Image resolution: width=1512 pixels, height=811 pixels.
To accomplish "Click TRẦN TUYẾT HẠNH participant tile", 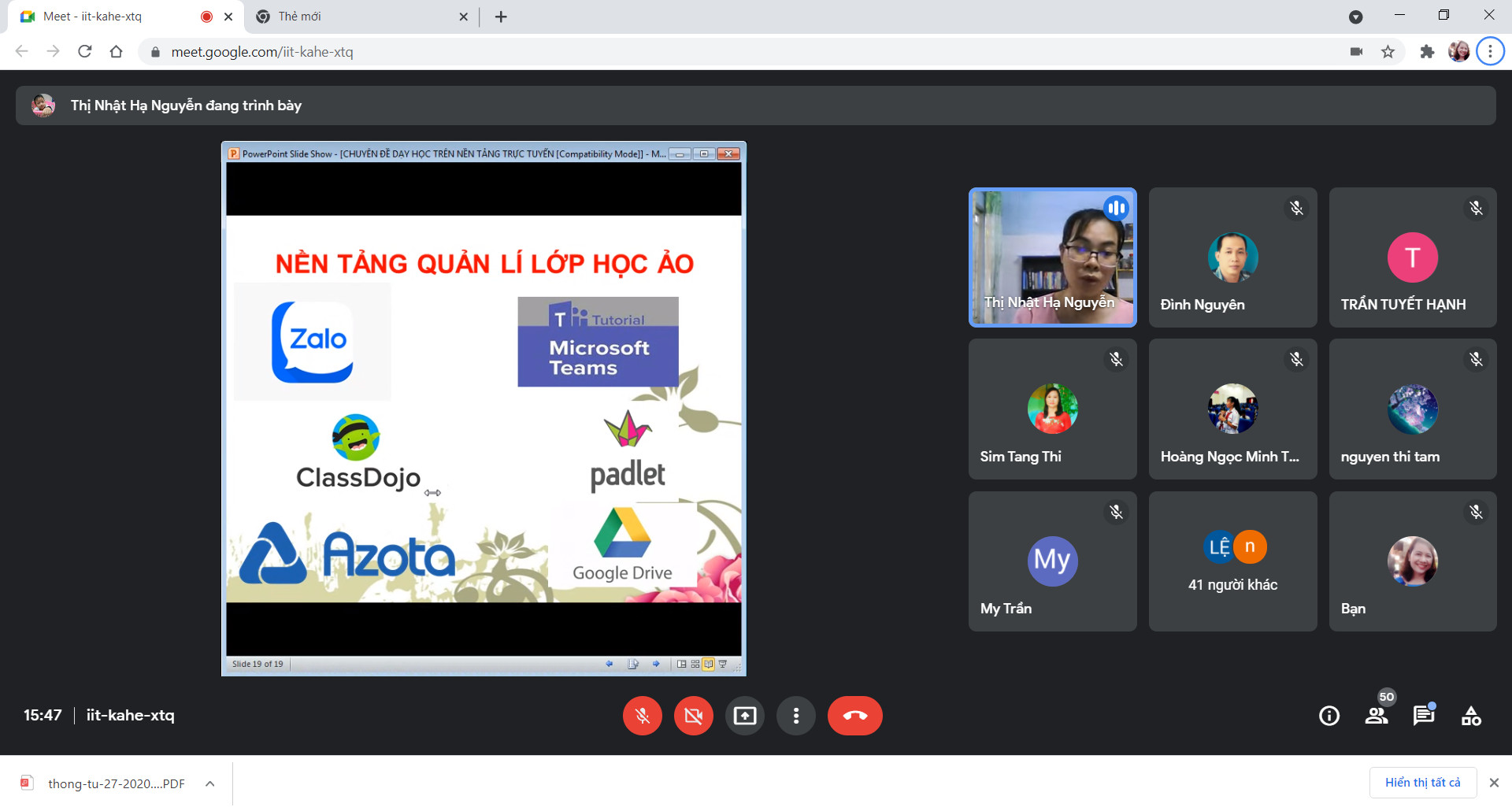I will [1413, 257].
